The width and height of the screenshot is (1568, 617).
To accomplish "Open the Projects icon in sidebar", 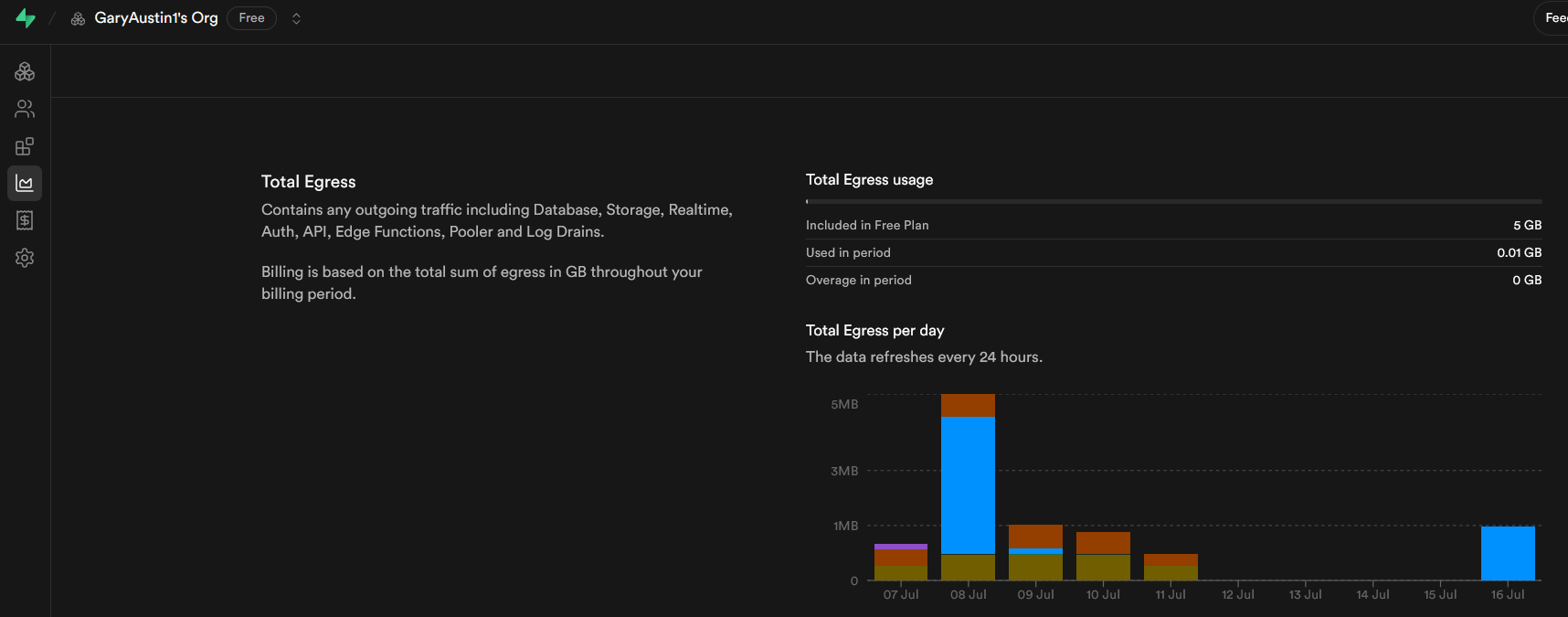I will pyautogui.click(x=25, y=71).
